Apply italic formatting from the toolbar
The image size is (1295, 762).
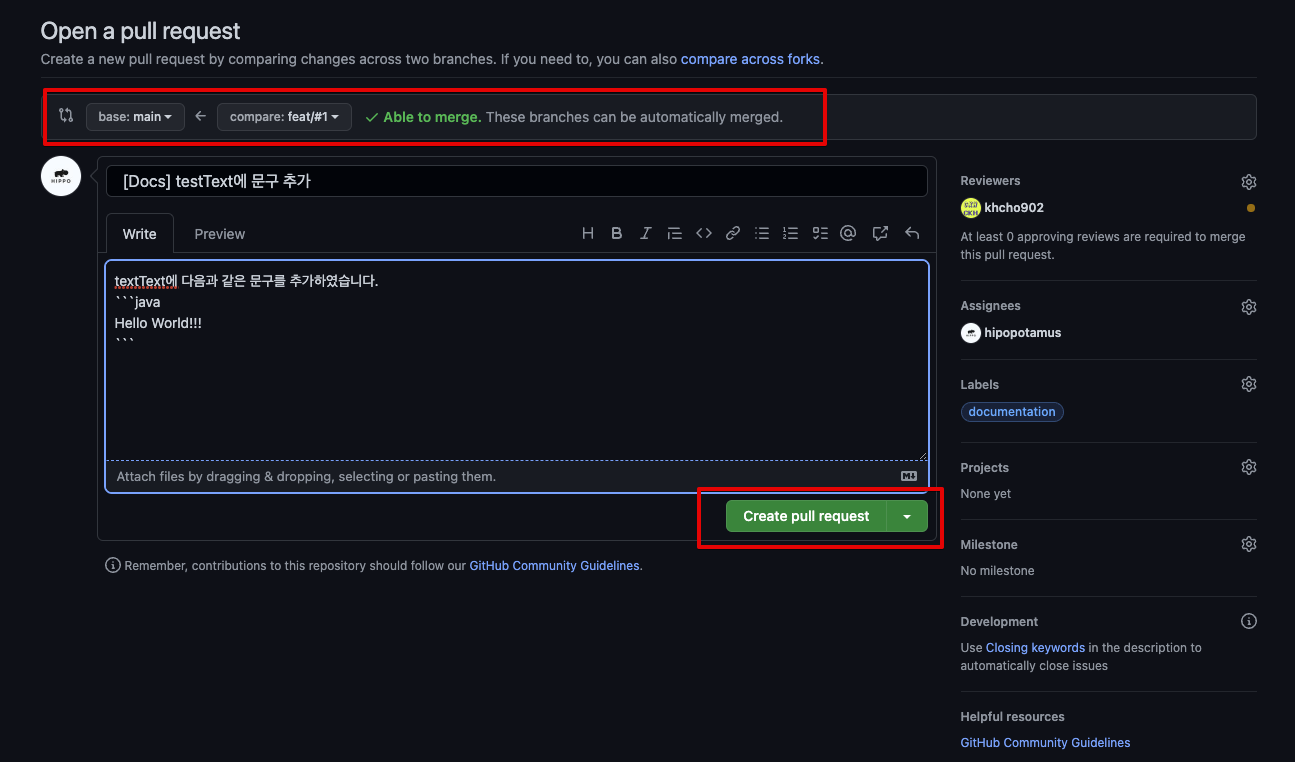pos(646,233)
